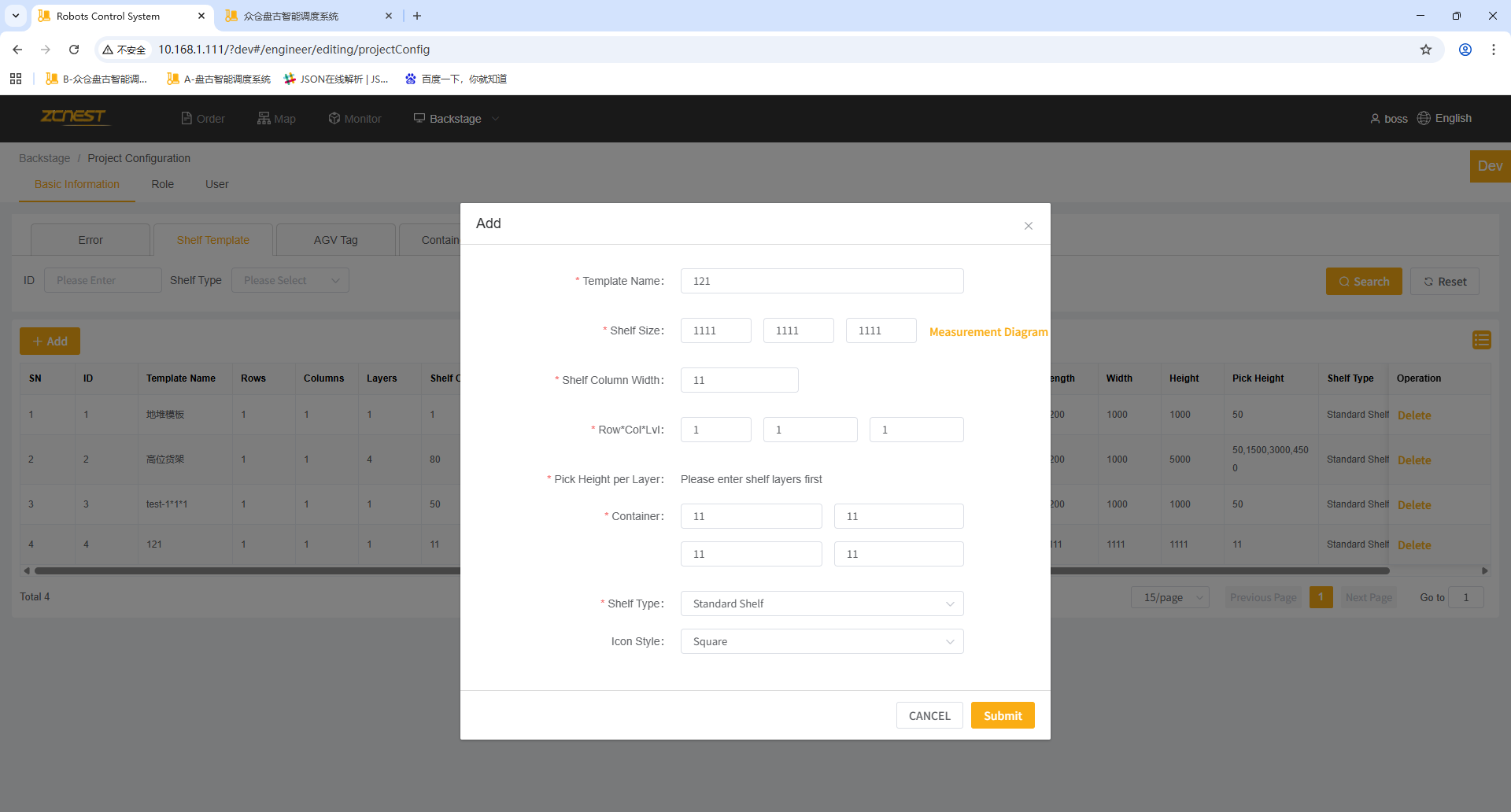This screenshot has width=1511, height=812.
Task: Reload the page in browser
Action: (x=74, y=50)
